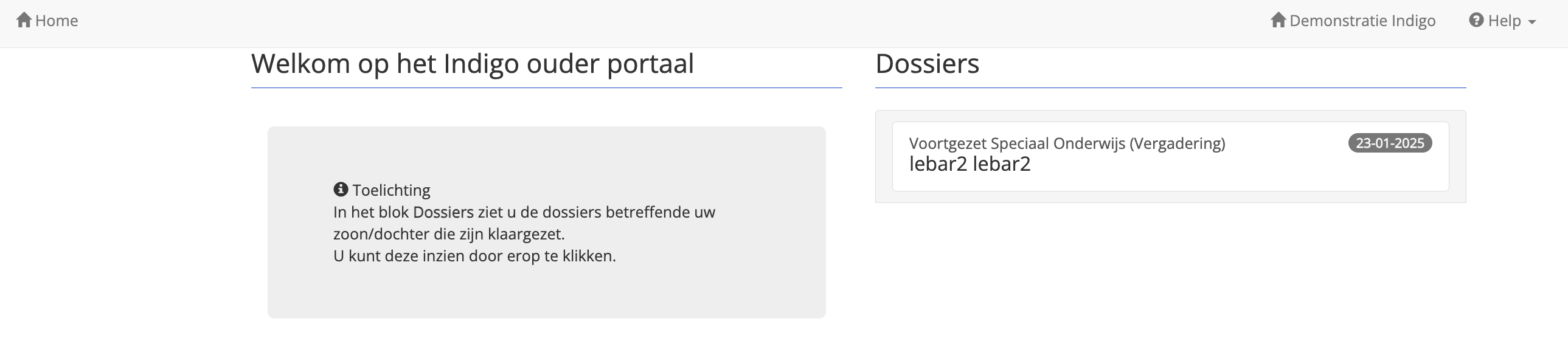Click the Home house icon in navbar
Image resolution: width=1568 pixels, height=344 pixels.
24,21
